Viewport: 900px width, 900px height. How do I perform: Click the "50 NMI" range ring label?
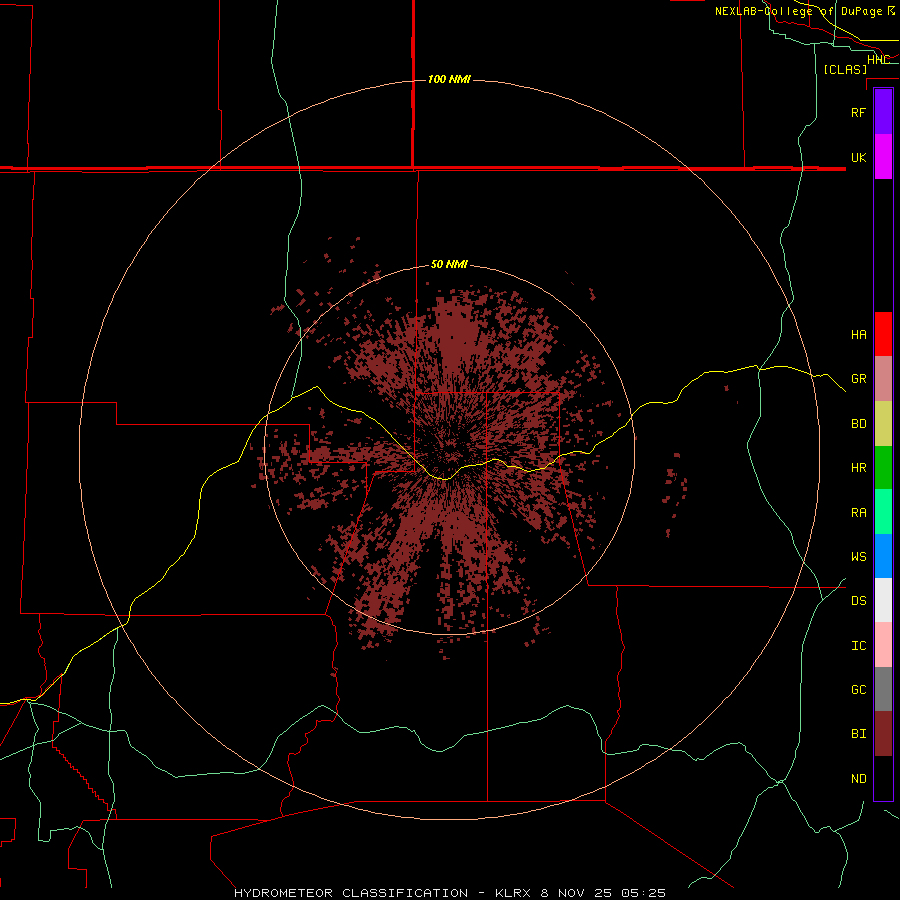pos(449,264)
